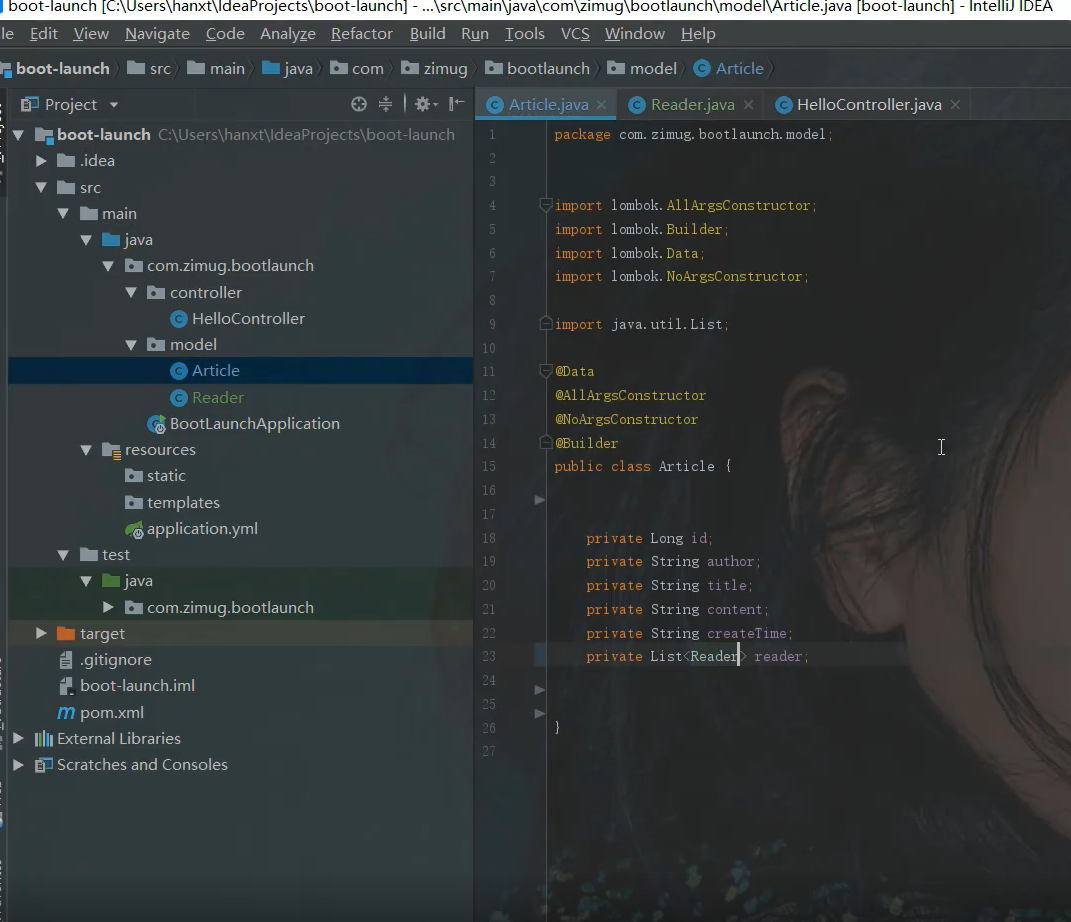Collapse the controller package

point(131,292)
